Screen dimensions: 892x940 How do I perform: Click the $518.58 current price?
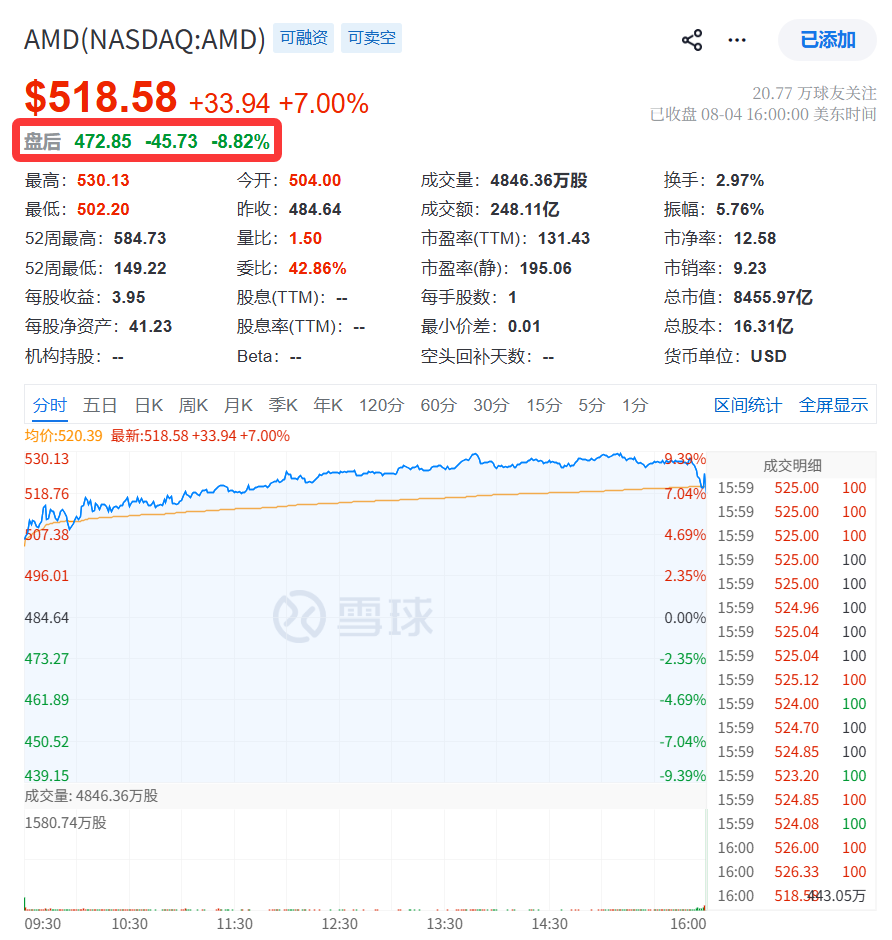(x=101, y=97)
